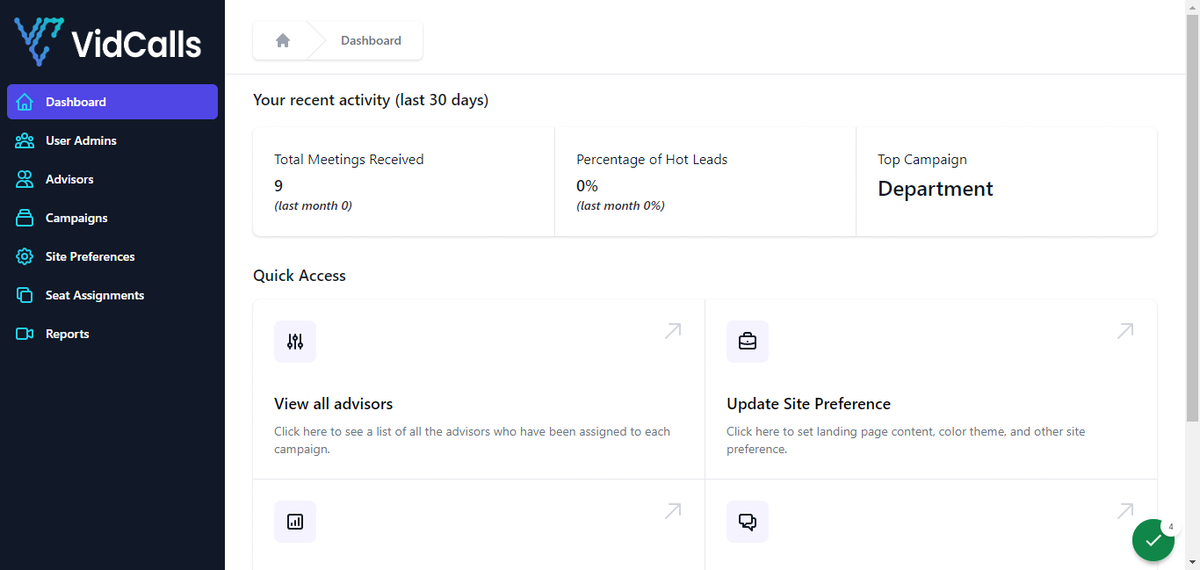The height and width of the screenshot is (570, 1200).
Task: Open User Admins in the sidebar
Action: click(x=112, y=141)
